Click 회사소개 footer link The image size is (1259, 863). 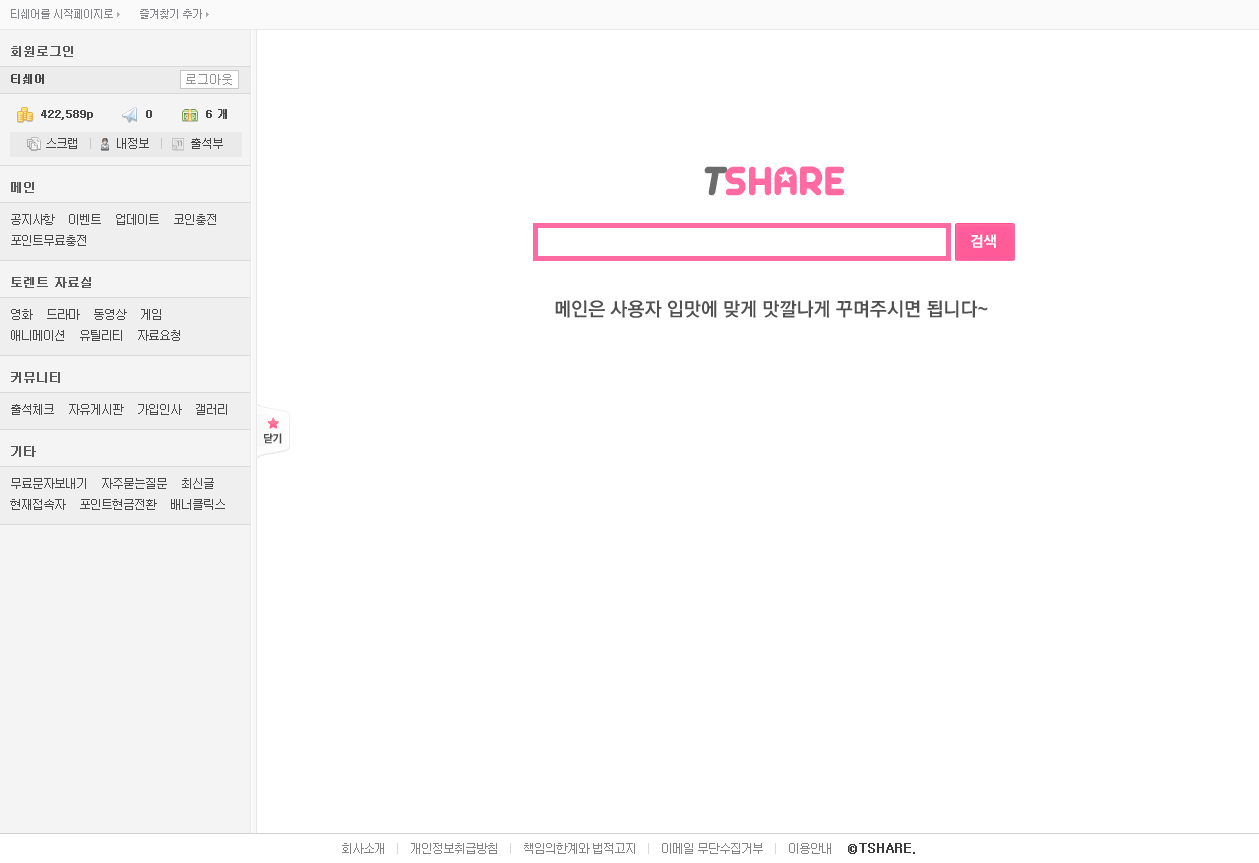[x=363, y=849]
